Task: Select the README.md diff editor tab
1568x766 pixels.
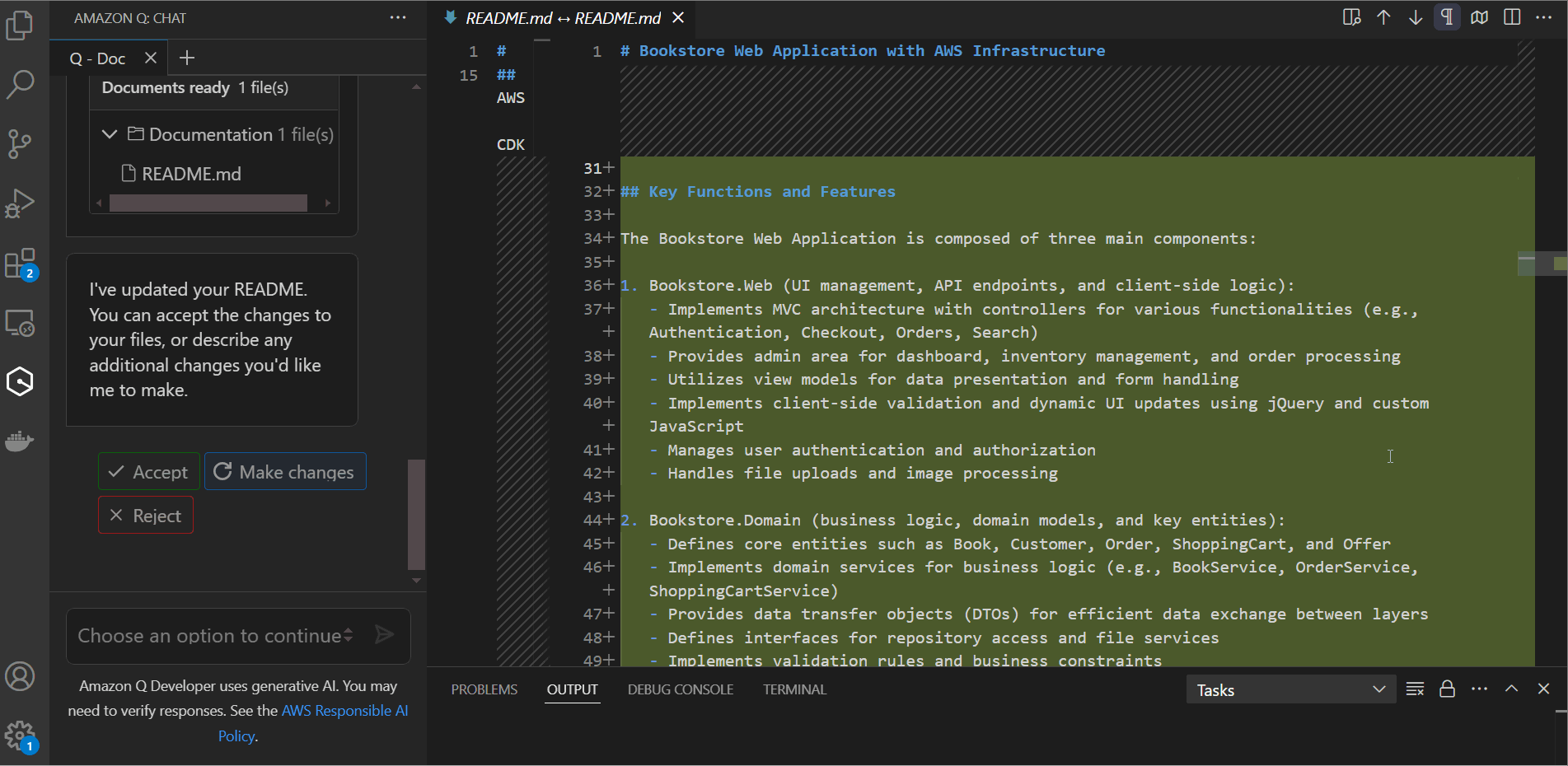Action: pyautogui.click(x=563, y=18)
